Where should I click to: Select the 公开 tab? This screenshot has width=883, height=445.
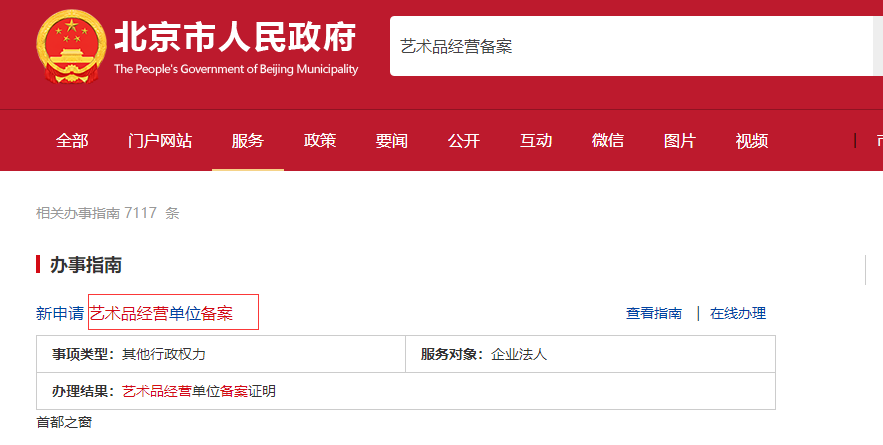pyautogui.click(x=464, y=141)
